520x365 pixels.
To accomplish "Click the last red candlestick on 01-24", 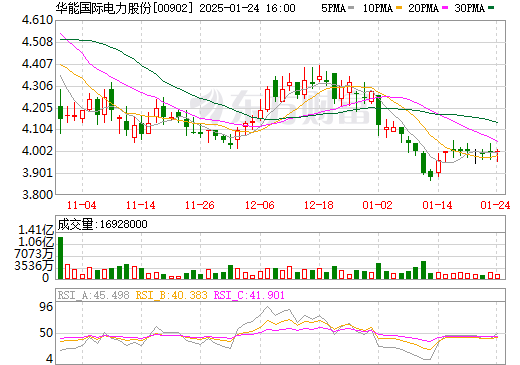I will tap(498, 155).
